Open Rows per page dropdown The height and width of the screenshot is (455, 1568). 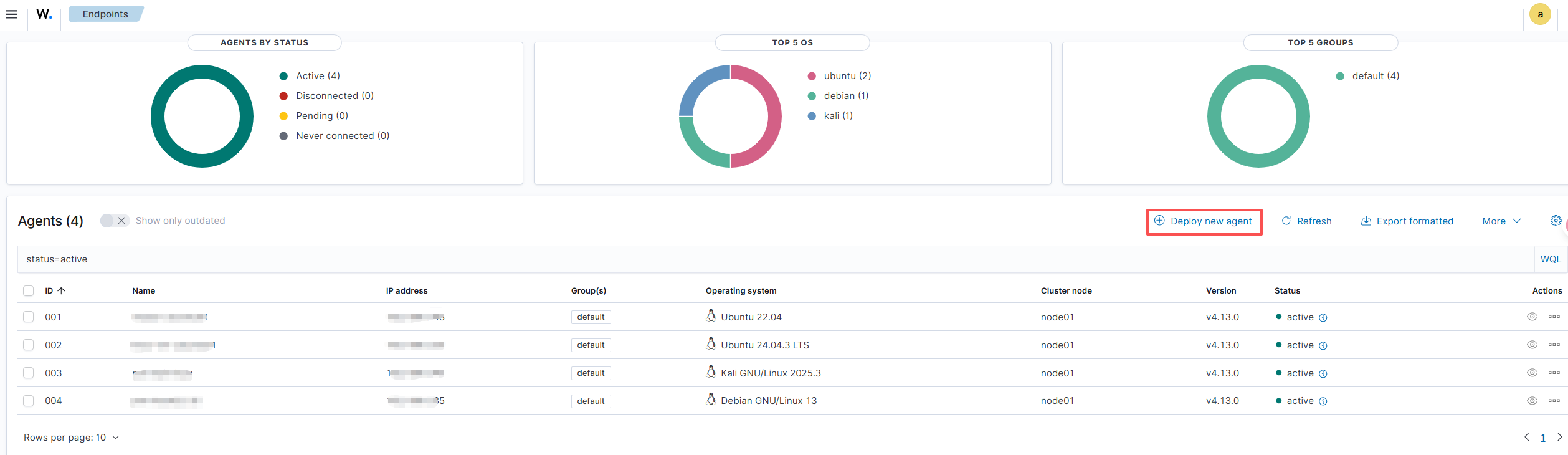[71, 438]
